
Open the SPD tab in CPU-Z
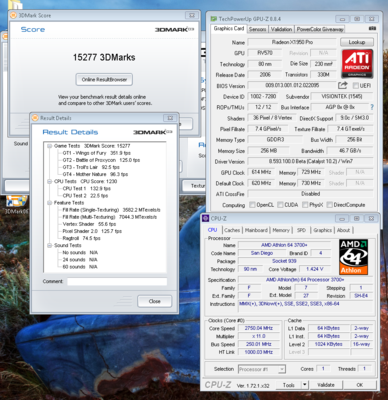(301, 230)
